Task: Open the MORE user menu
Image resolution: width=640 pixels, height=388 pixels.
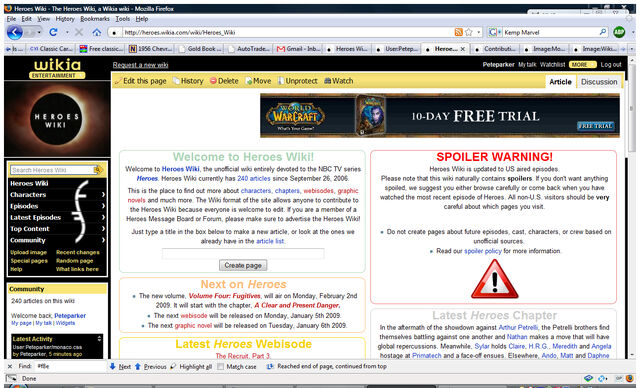Action: [583, 64]
